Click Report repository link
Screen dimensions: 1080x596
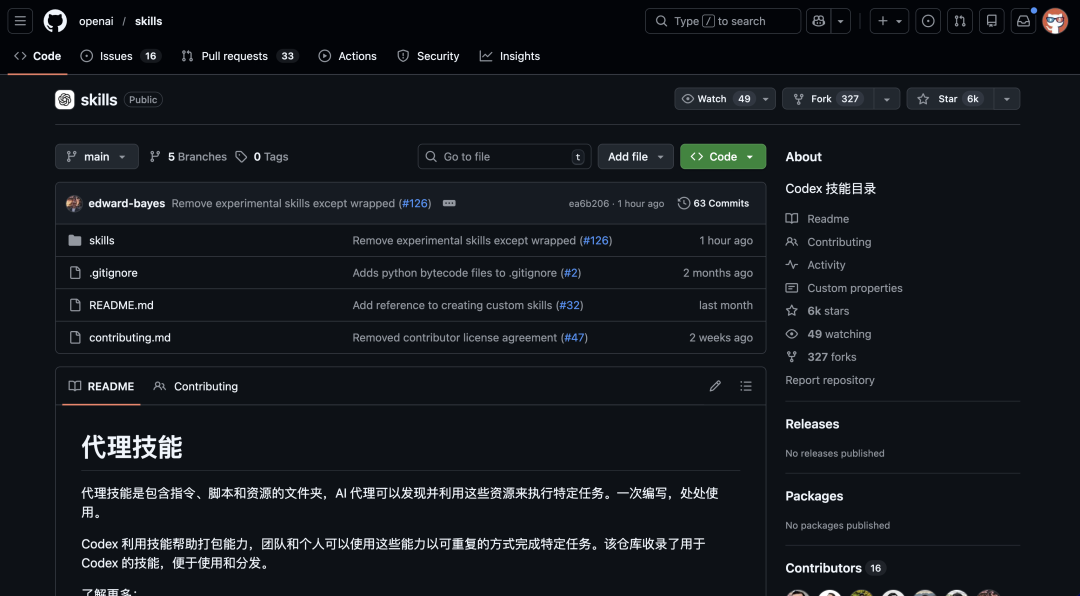tap(830, 380)
